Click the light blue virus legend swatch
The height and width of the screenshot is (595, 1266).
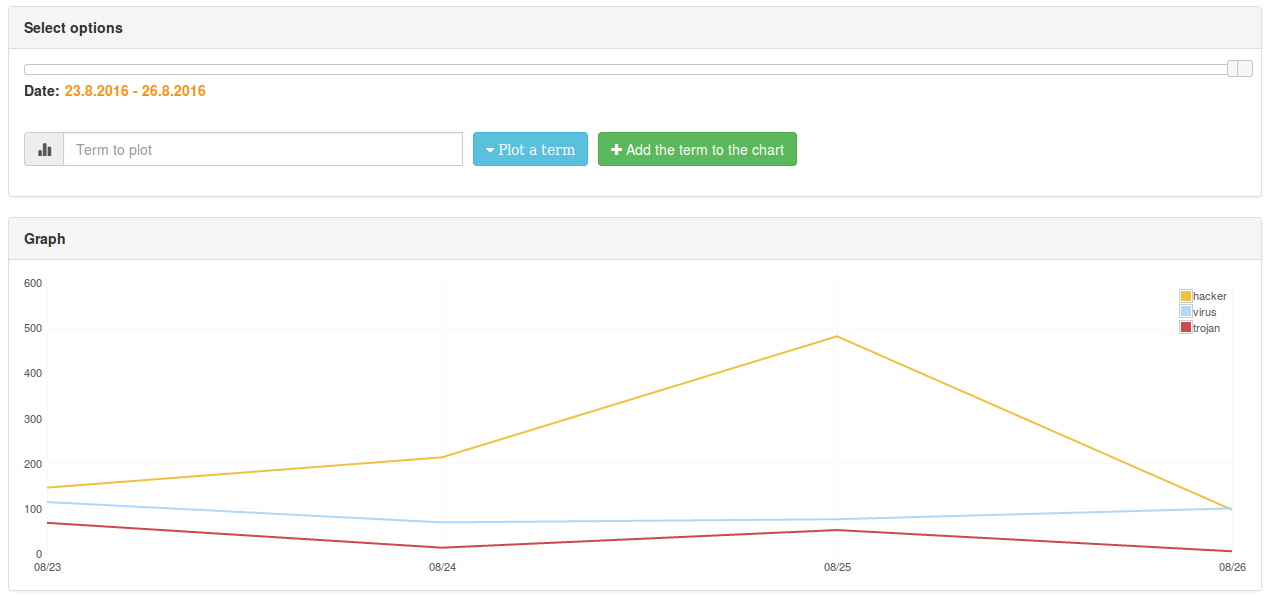point(1186,312)
